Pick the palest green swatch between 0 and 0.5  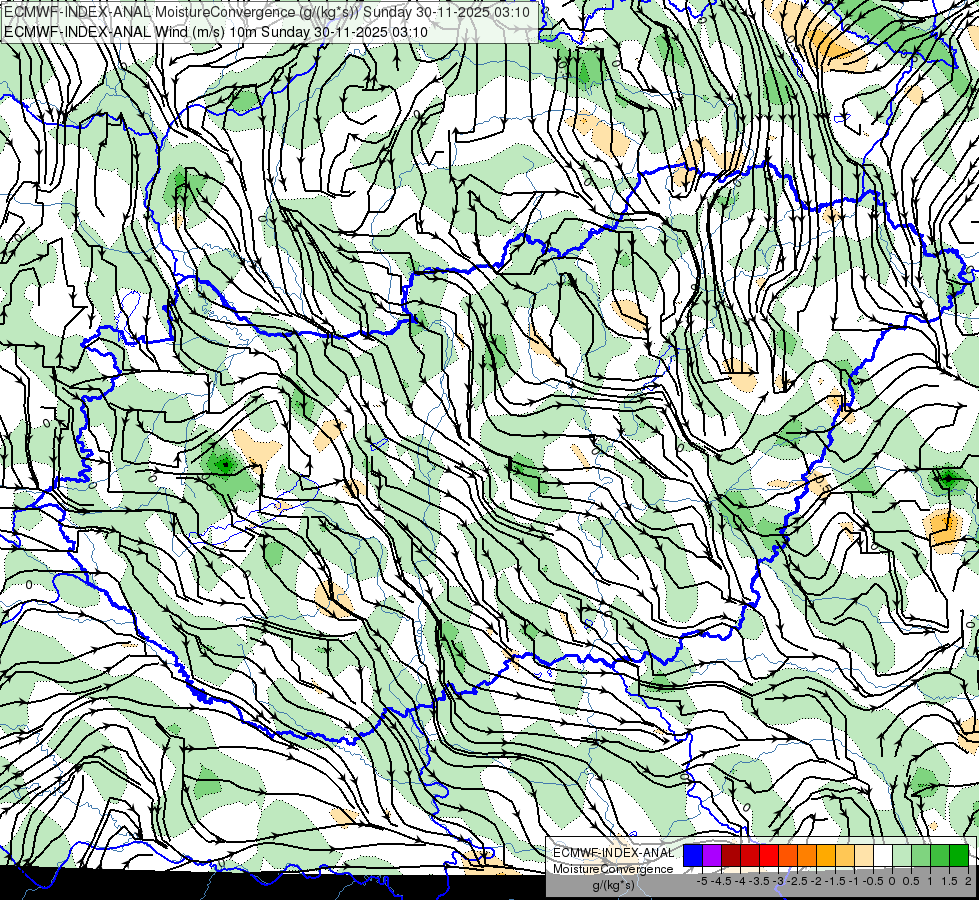click(902, 855)
